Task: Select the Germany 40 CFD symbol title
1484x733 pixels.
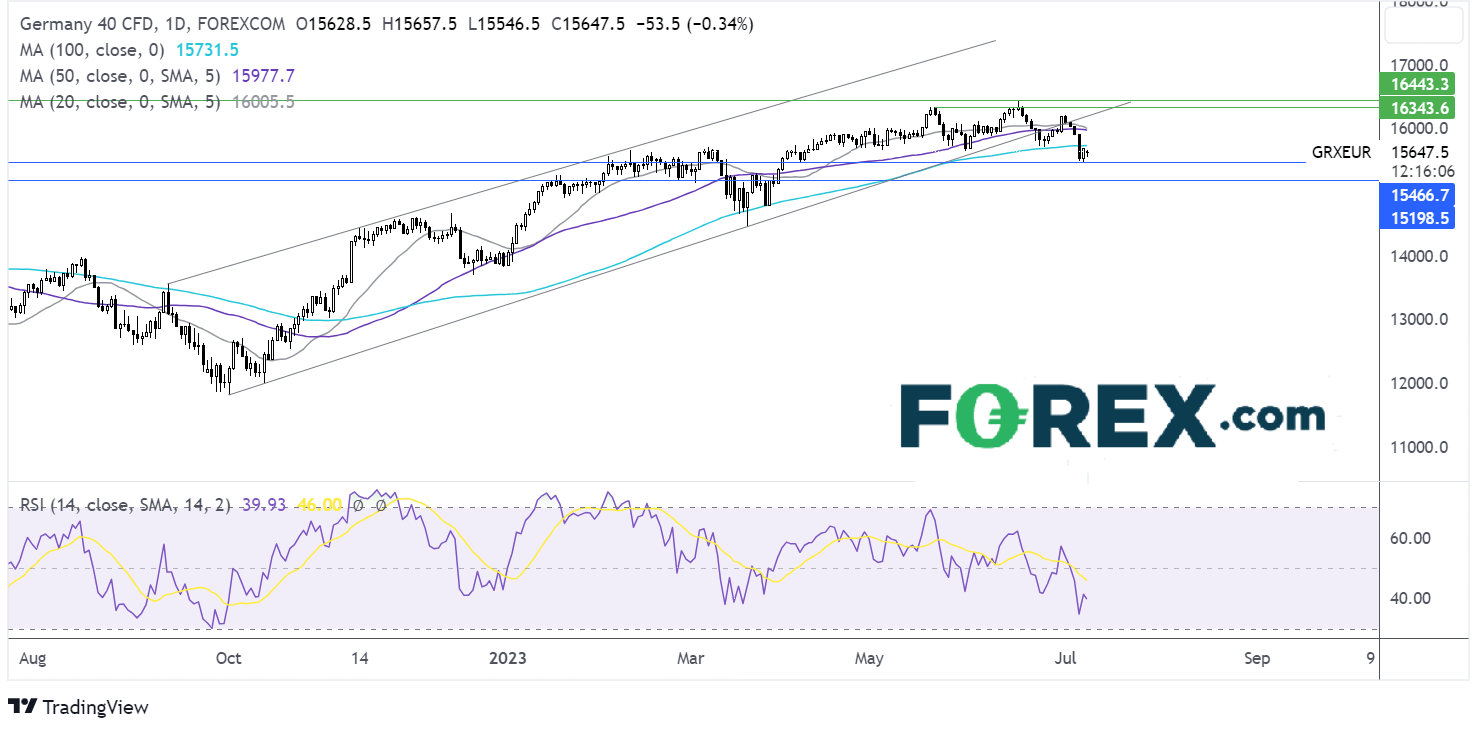Action: (x=90, y=23)
